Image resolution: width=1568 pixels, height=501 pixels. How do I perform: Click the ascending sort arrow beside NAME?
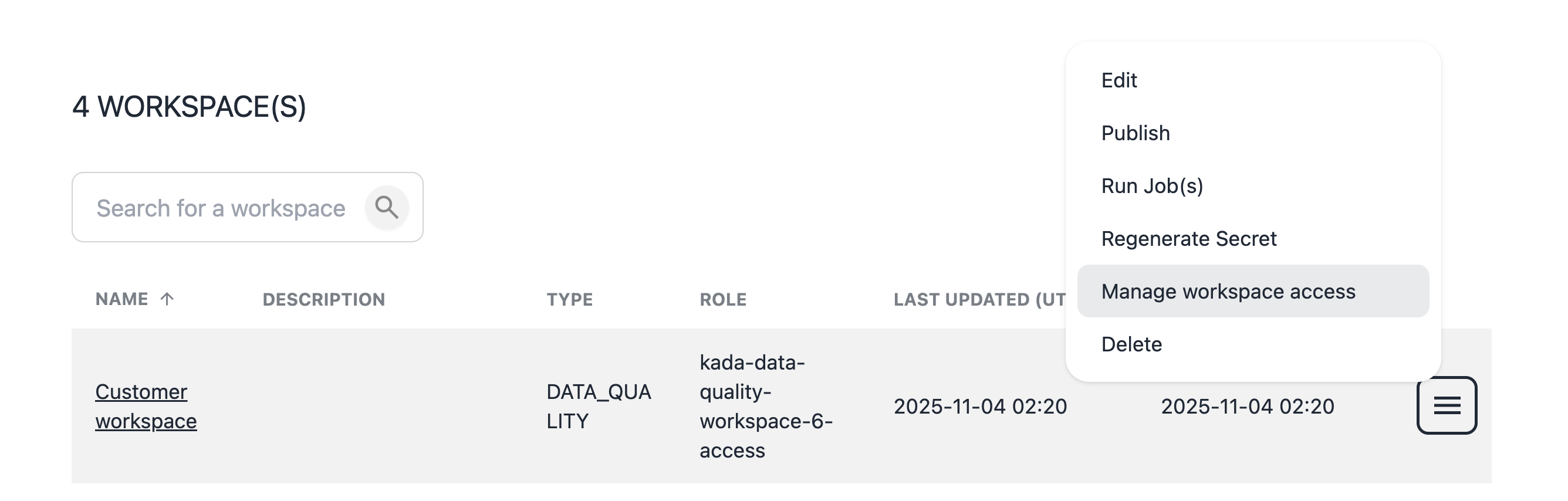pos(167,299)
